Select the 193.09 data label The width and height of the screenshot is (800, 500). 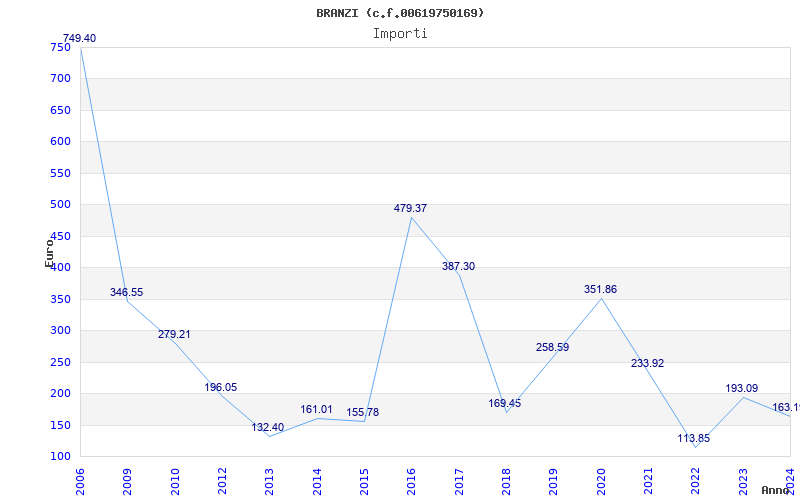click(742, 388)
